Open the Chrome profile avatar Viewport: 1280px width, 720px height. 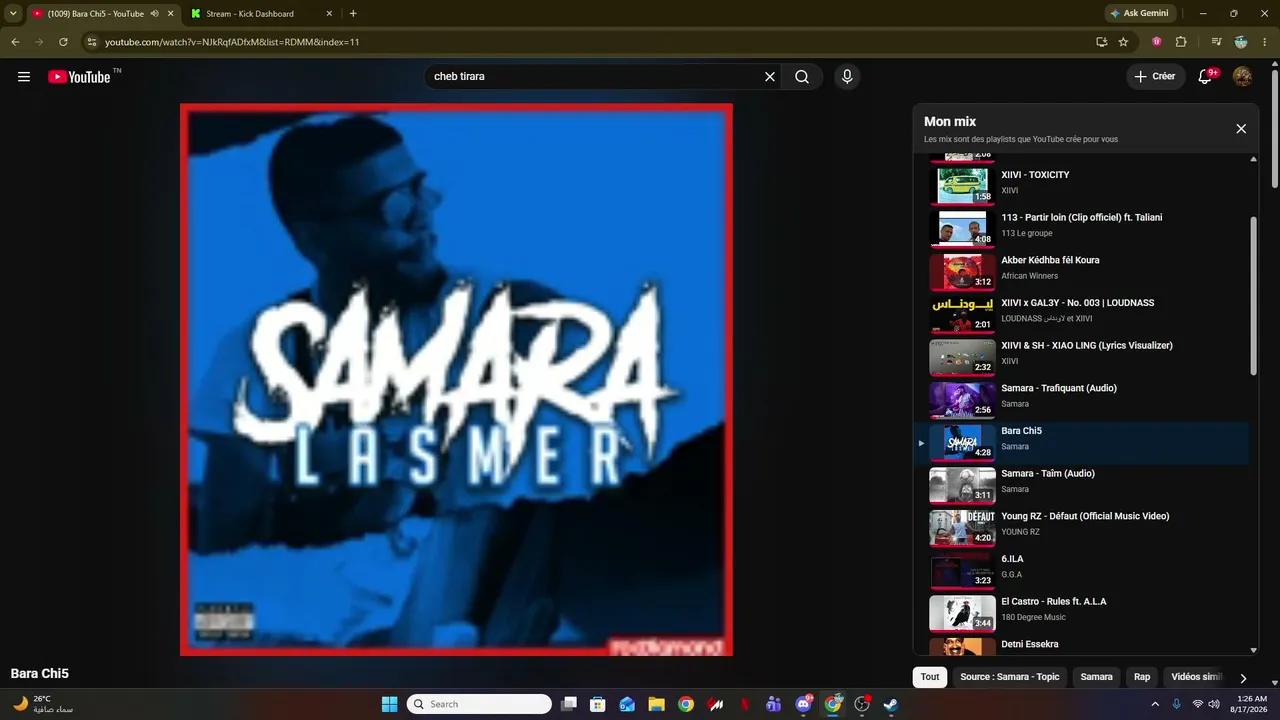tap(1241, 42)
